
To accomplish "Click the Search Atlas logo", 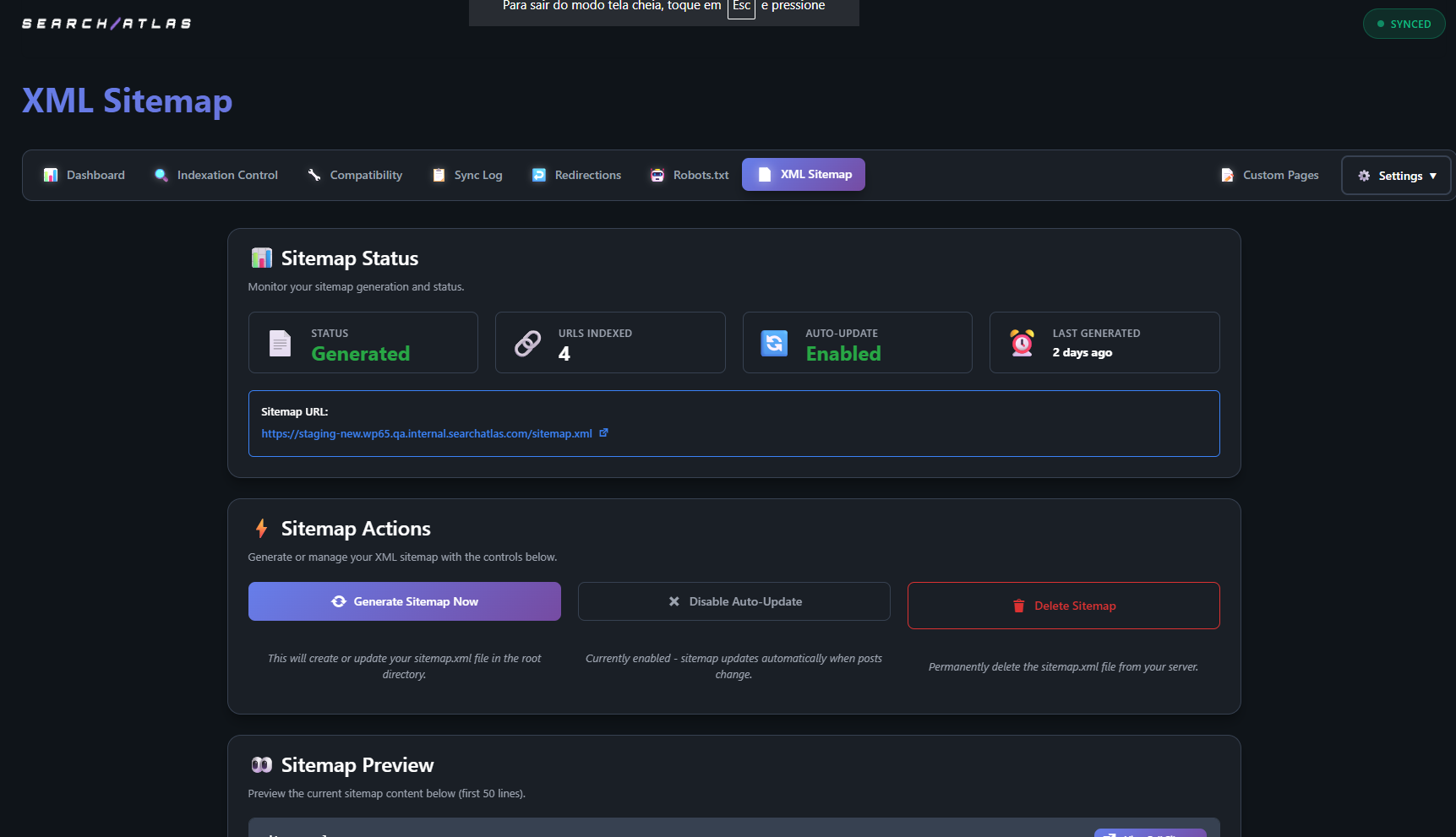I will point(106,23).
